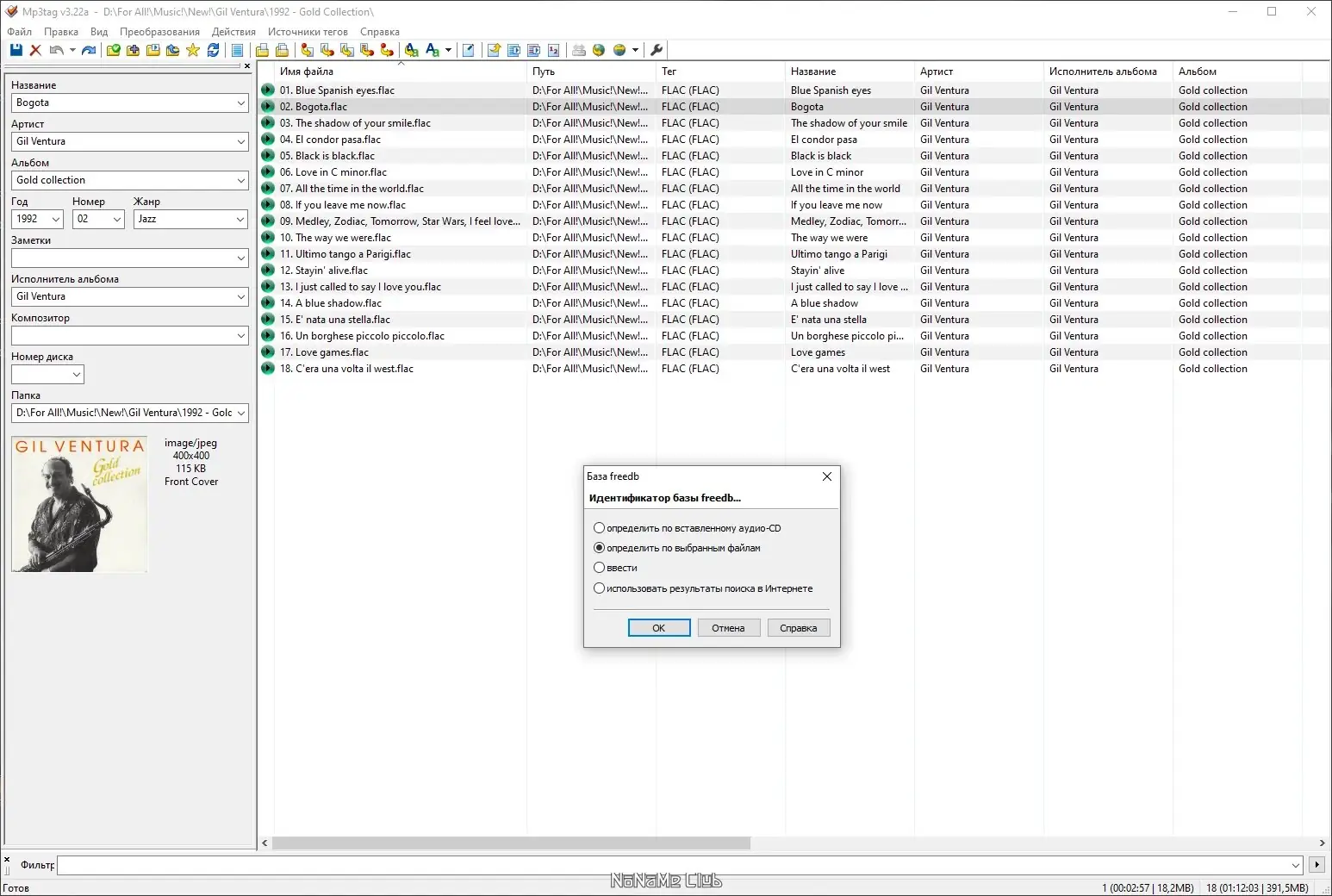The height and width of the screenshot is (896, 1332).
Task: Click the horizontal scrollbar thumb under file list
Action: click(511, 843)
